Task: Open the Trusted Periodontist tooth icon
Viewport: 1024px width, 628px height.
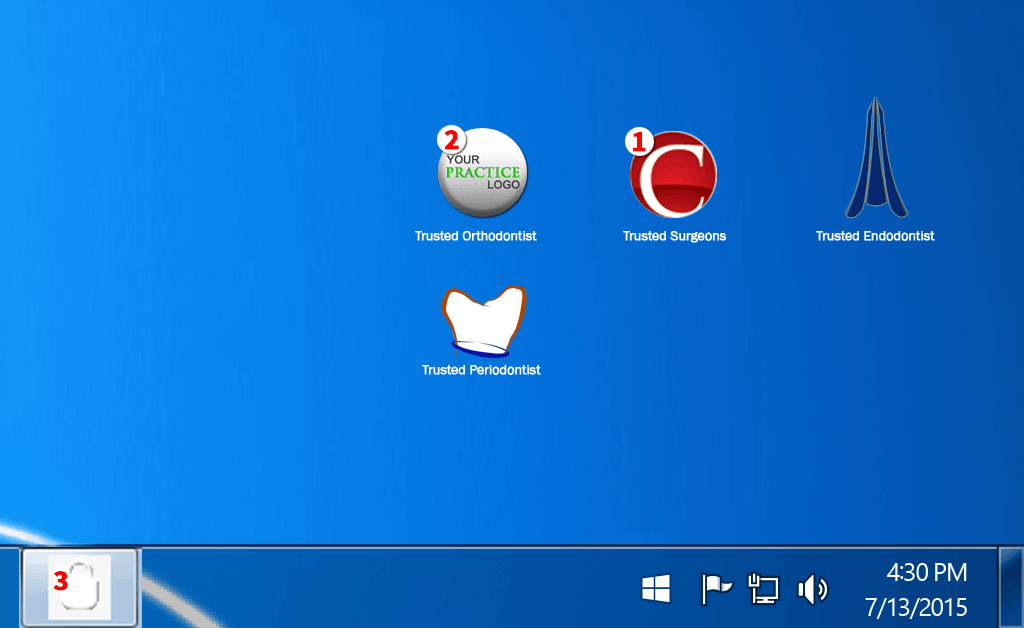Action: coord(484,322)
